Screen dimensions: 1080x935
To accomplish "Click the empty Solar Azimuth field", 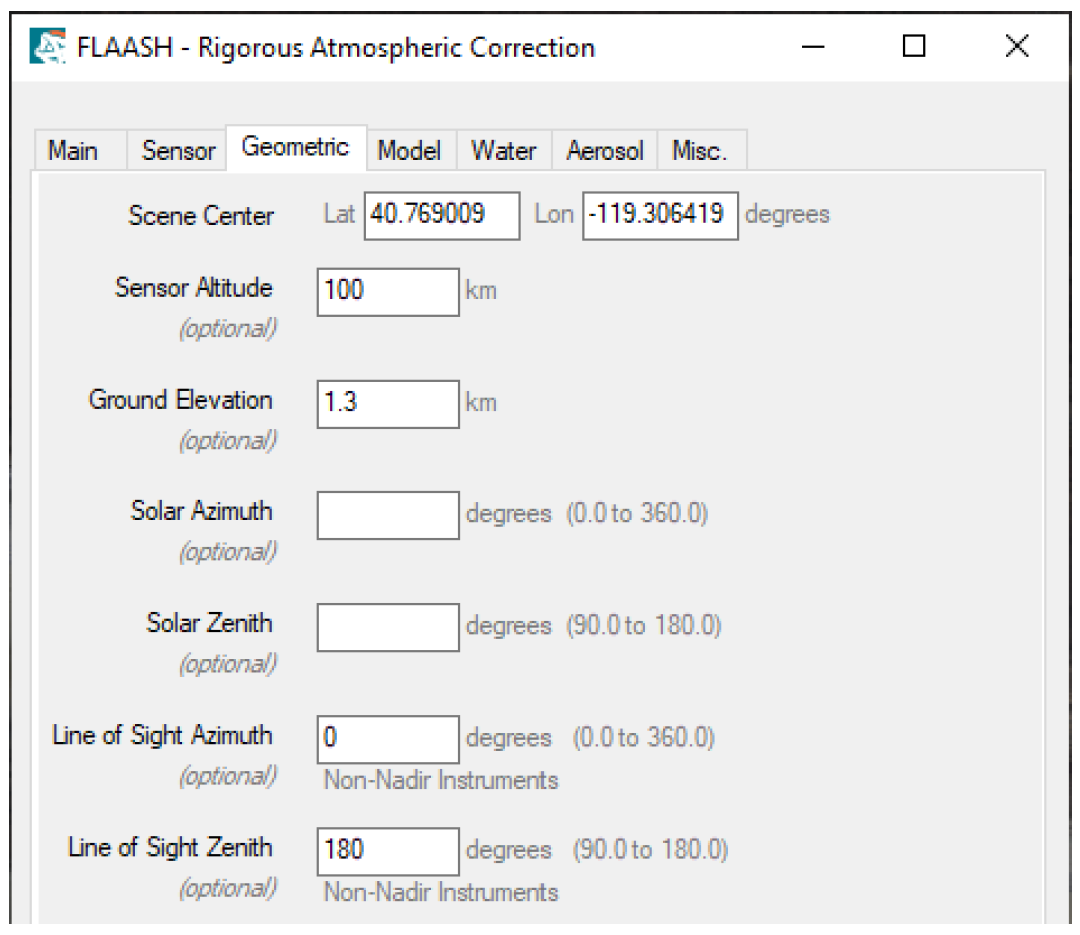I will (388, 515).
